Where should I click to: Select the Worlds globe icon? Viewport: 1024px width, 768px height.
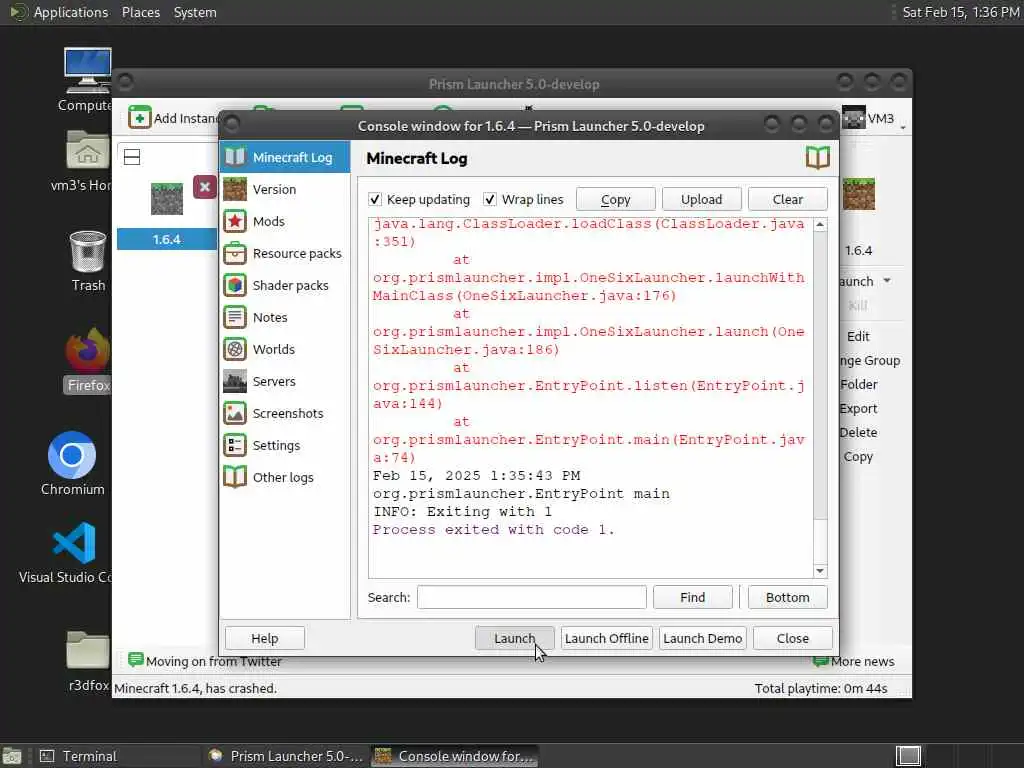234,349
